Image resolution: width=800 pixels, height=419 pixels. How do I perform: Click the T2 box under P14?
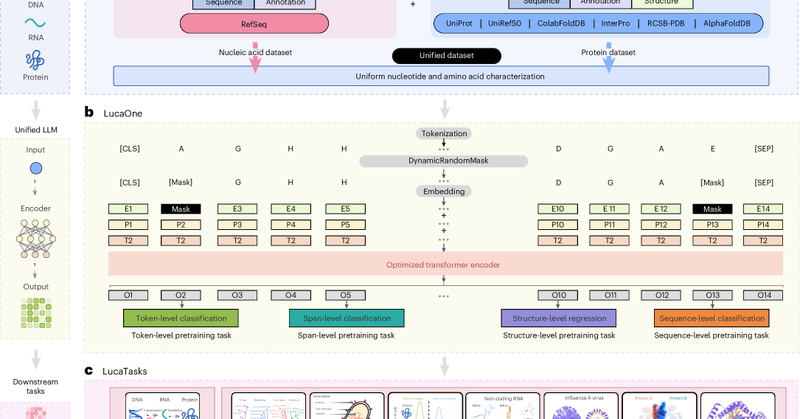tap(763, 240)
